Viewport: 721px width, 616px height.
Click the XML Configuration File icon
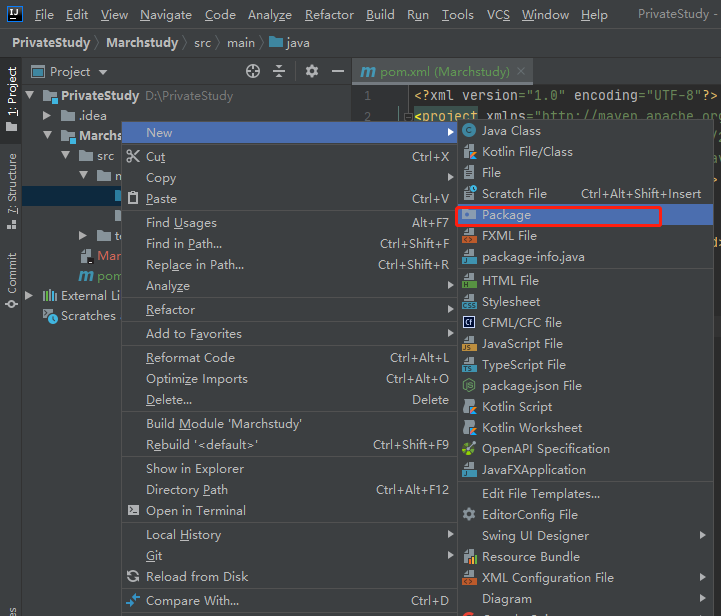coord(469,578)
